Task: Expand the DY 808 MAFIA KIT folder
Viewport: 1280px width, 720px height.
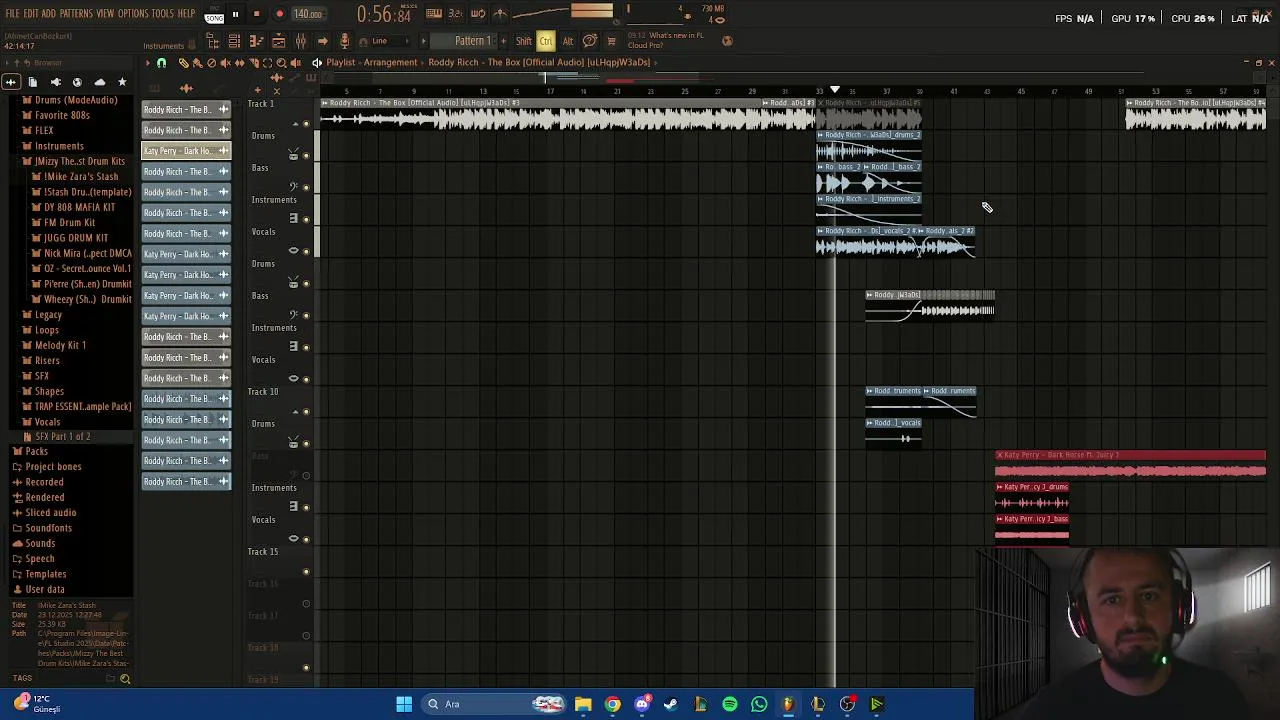Action: coord(80,207)
